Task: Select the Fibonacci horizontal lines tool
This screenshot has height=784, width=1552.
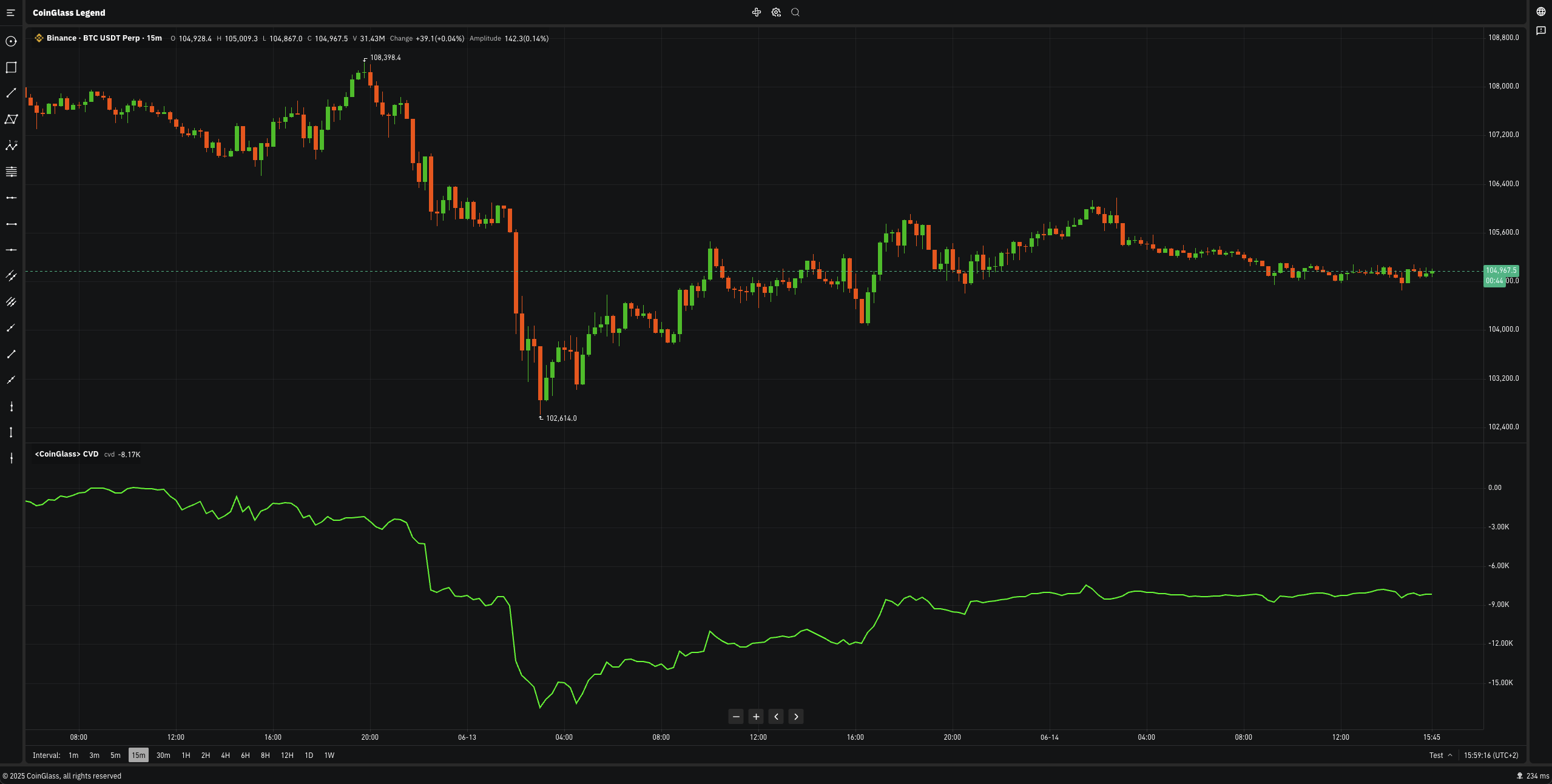Action: 11,172
